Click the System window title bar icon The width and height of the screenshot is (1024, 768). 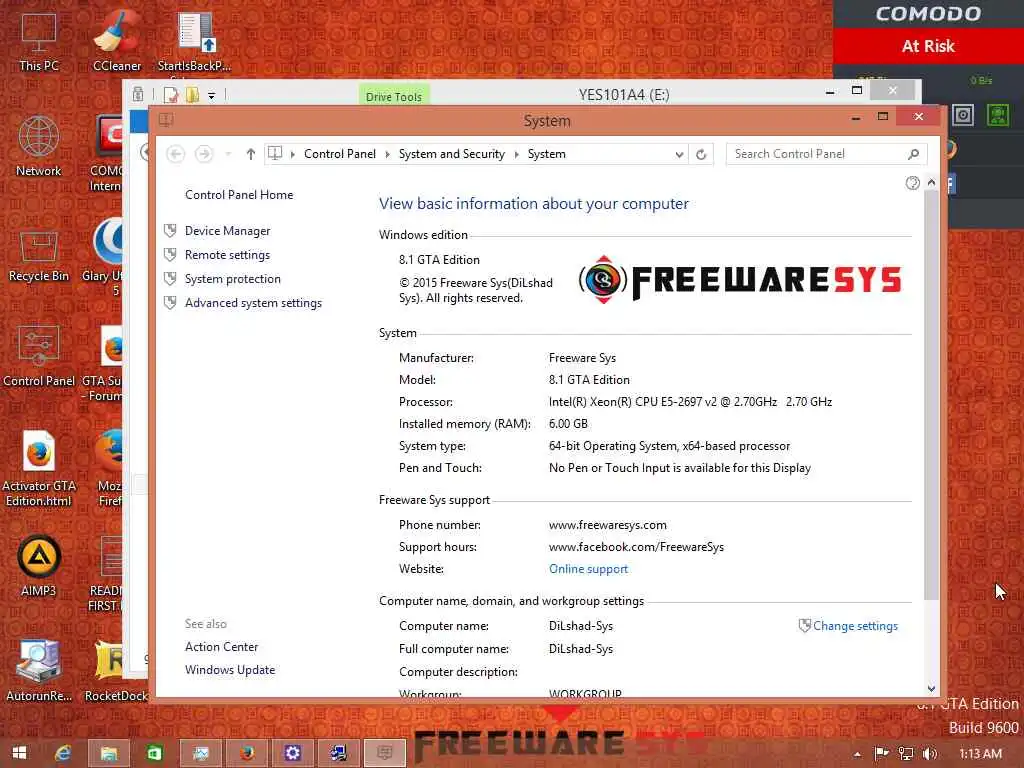tap(166, 120)
